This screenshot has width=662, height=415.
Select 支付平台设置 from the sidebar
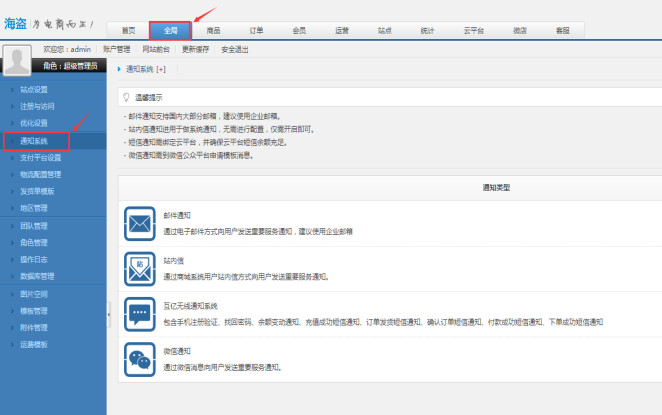tap(41, 157)
